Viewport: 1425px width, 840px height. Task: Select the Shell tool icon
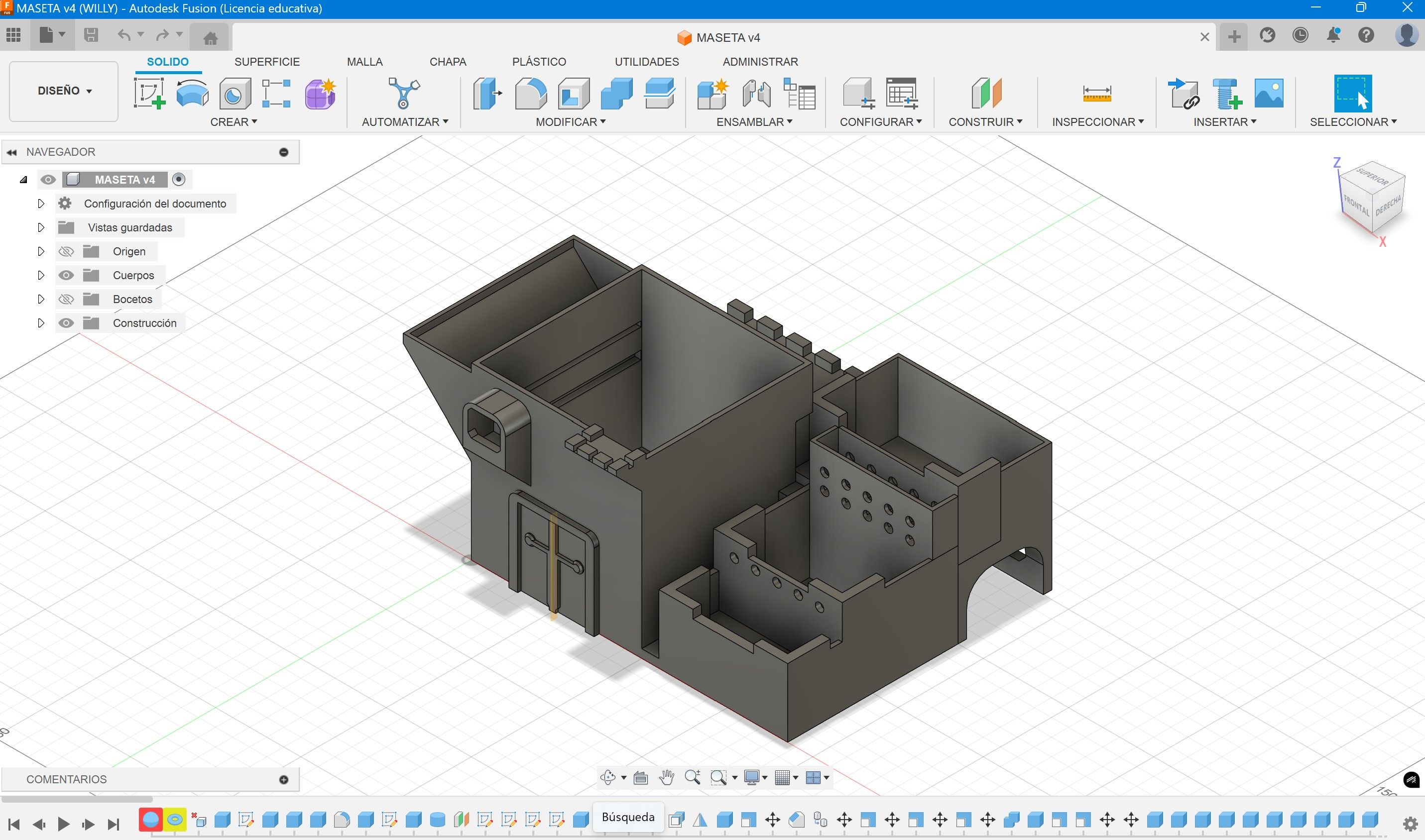(x=573, y=94)
